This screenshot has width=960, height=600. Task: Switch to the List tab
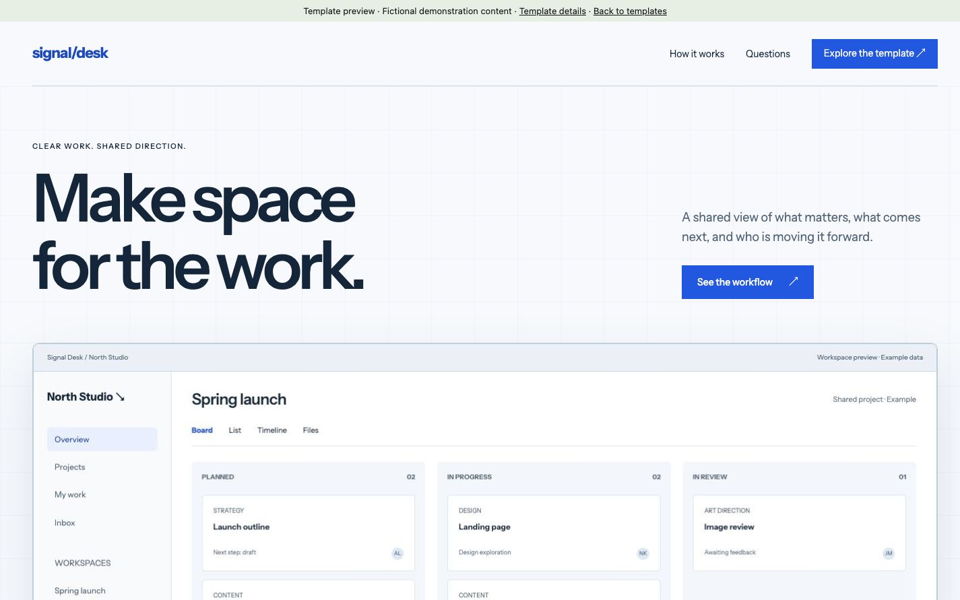[x=235, y=430]
